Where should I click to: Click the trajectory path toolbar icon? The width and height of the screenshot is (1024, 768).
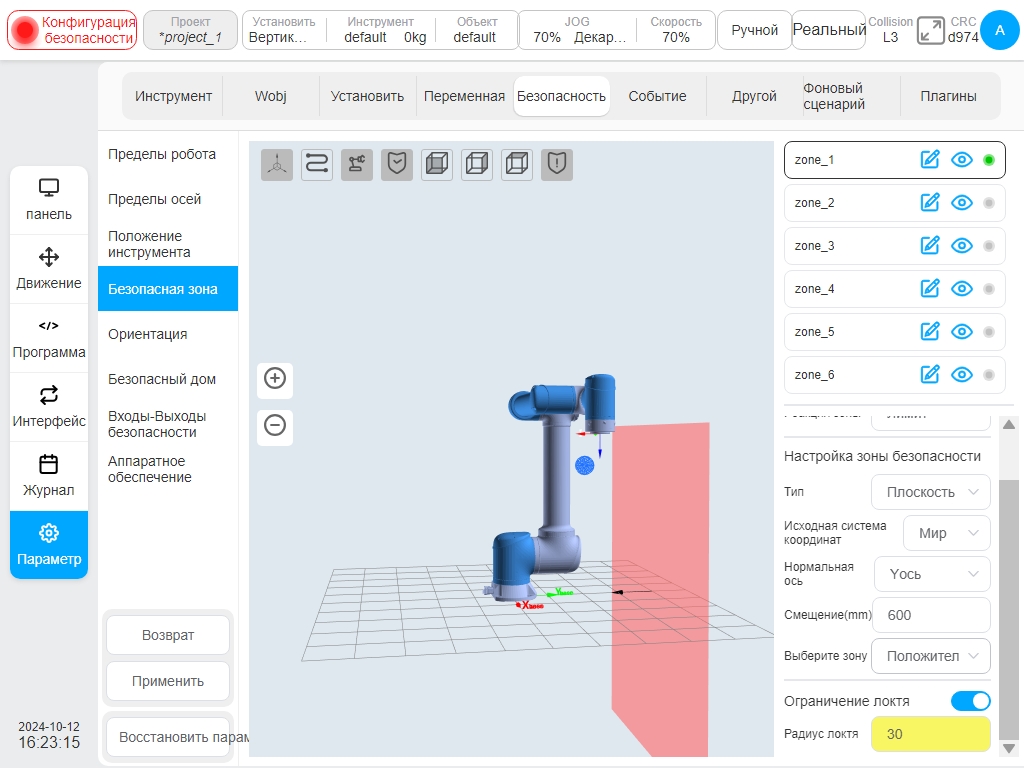[x=317, y=164]
